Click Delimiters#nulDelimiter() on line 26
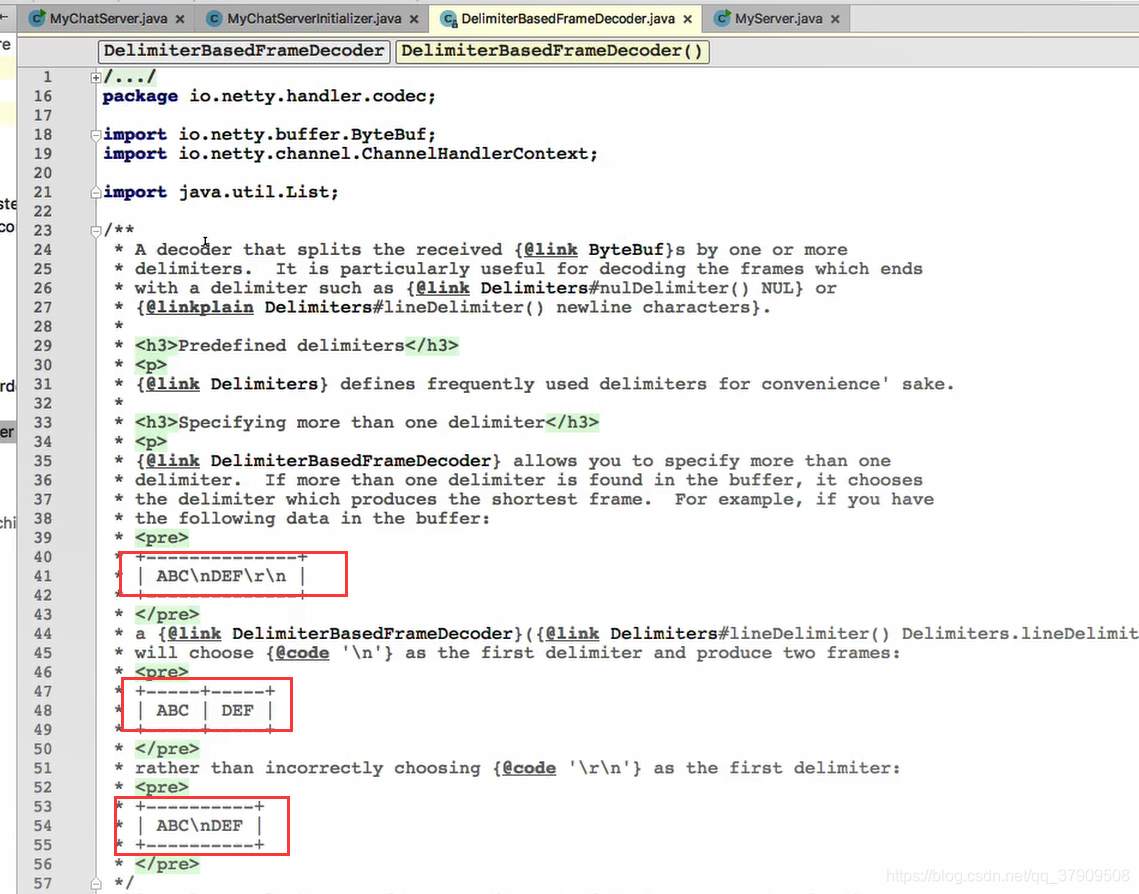Screen dimensions: 1139x894 (615, 288)
